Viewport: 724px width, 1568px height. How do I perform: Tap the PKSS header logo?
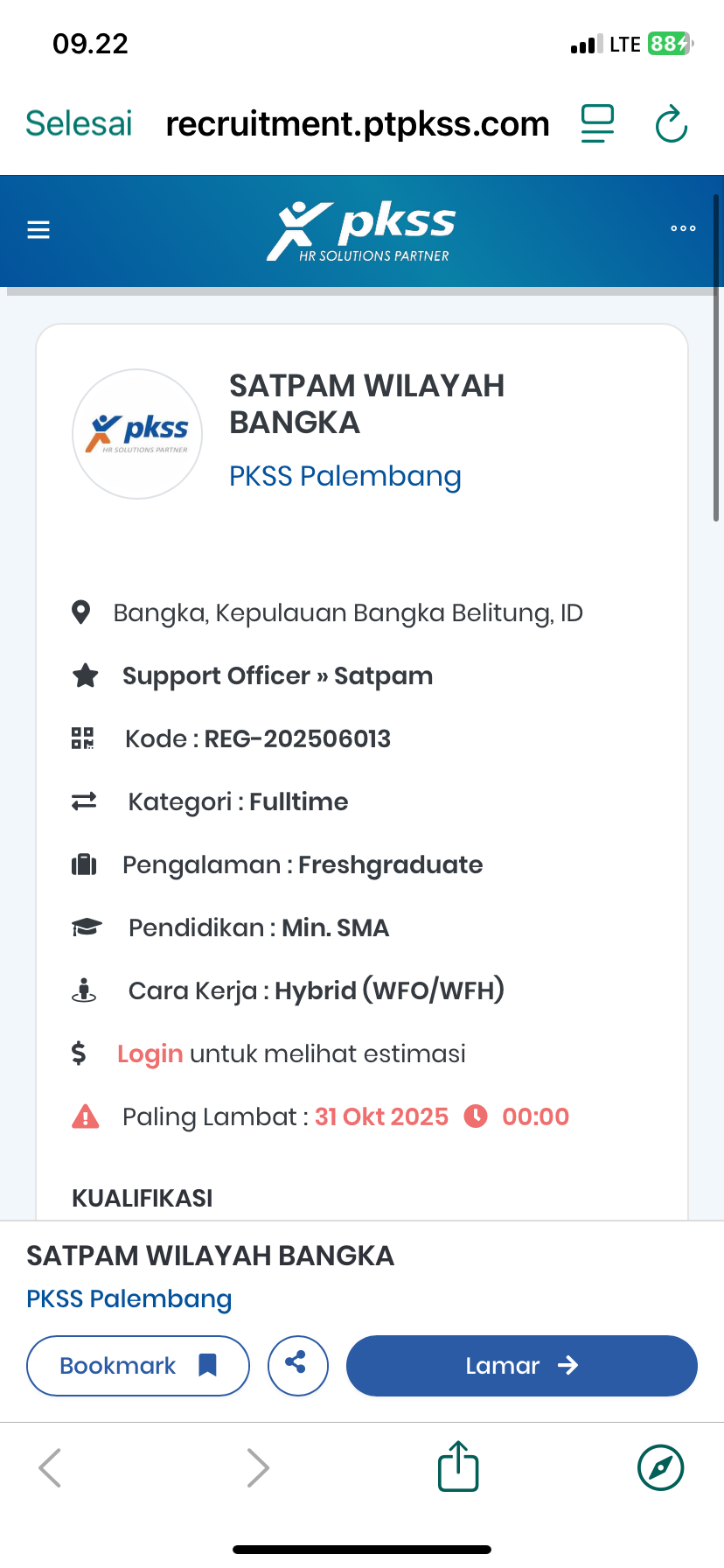coord(362,231)
